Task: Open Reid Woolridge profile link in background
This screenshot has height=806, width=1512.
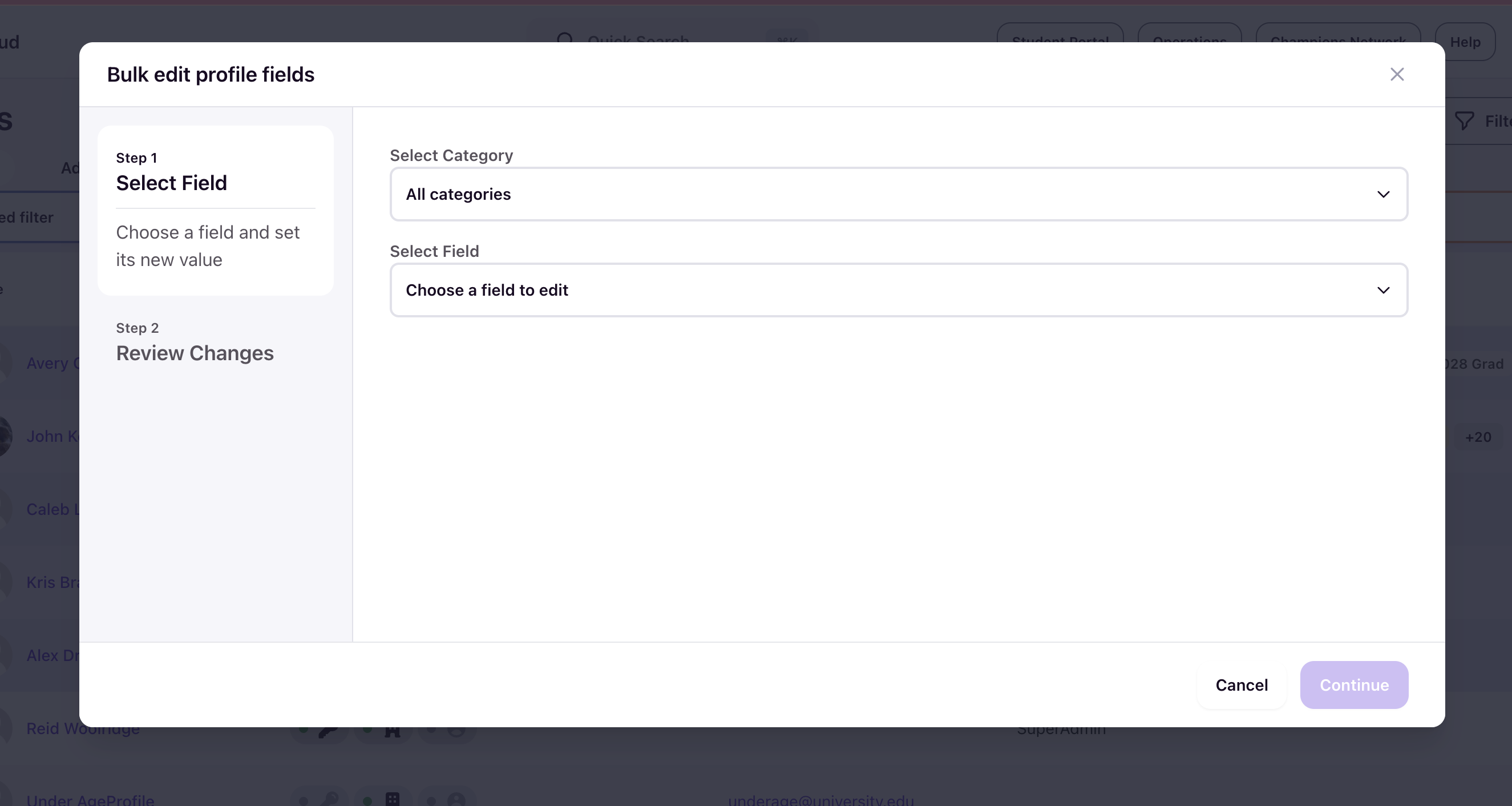Action: (x=83, y=729)
